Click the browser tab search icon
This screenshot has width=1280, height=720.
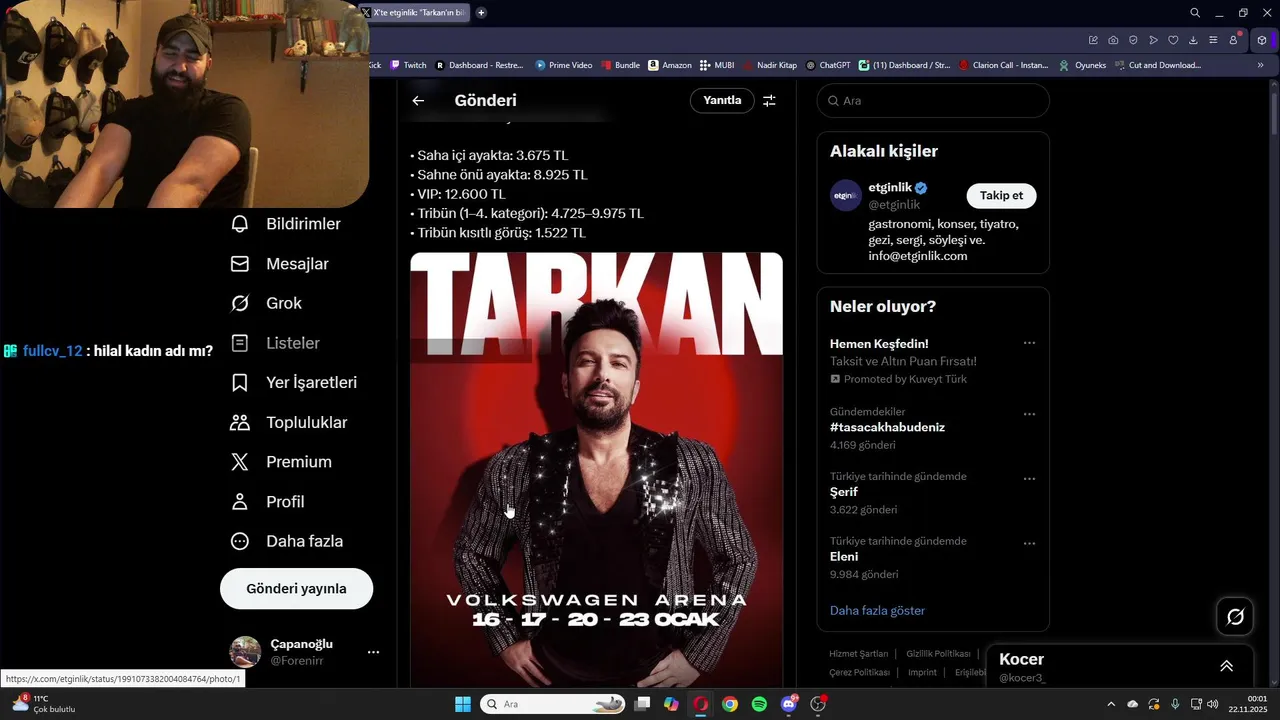(1195, 13)
